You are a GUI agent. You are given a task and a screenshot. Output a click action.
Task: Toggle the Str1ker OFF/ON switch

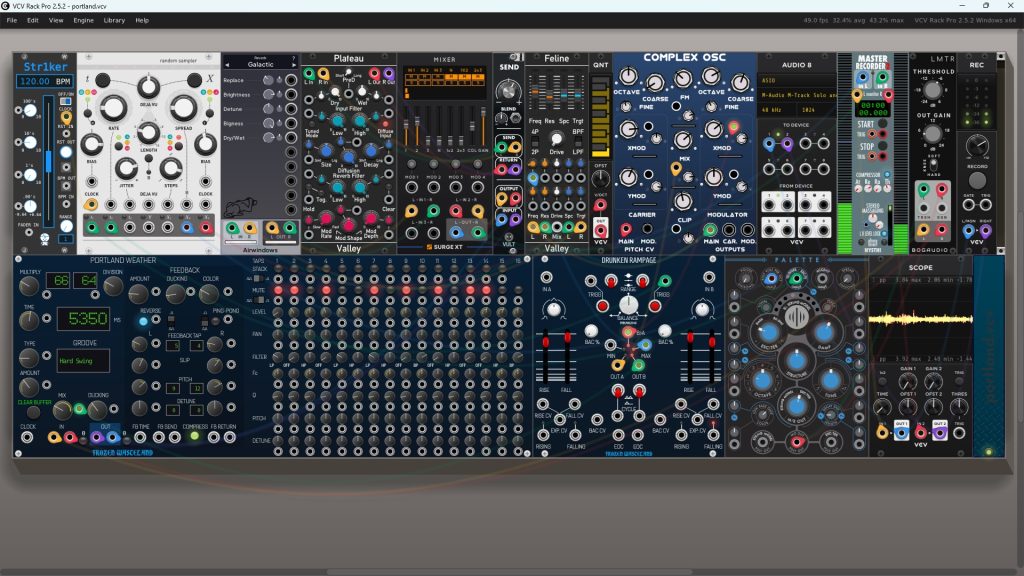(65, 101)
